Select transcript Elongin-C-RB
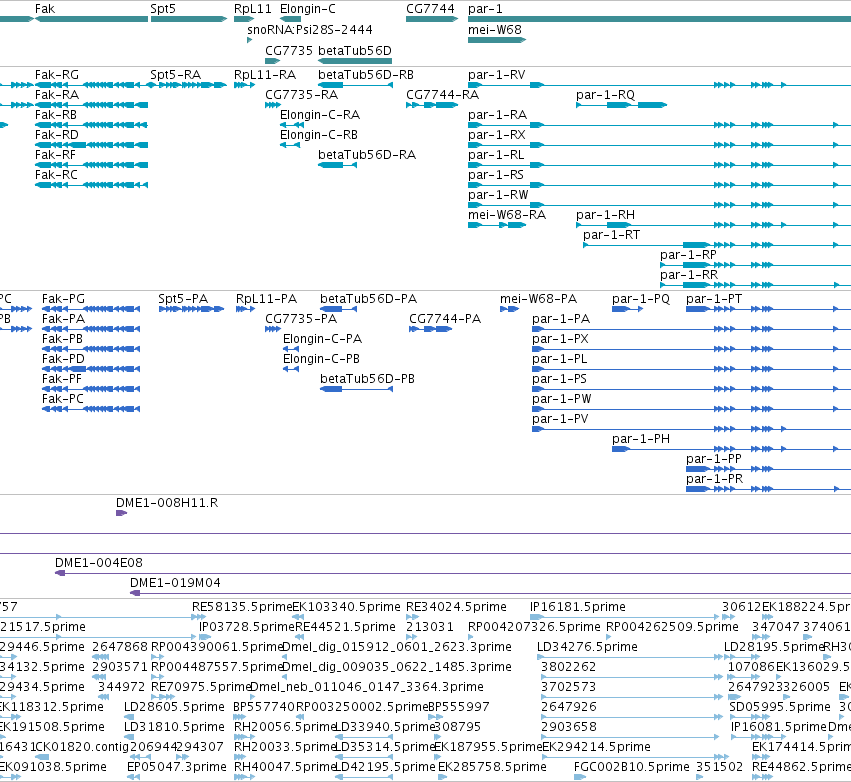 (x=290, y=145)
